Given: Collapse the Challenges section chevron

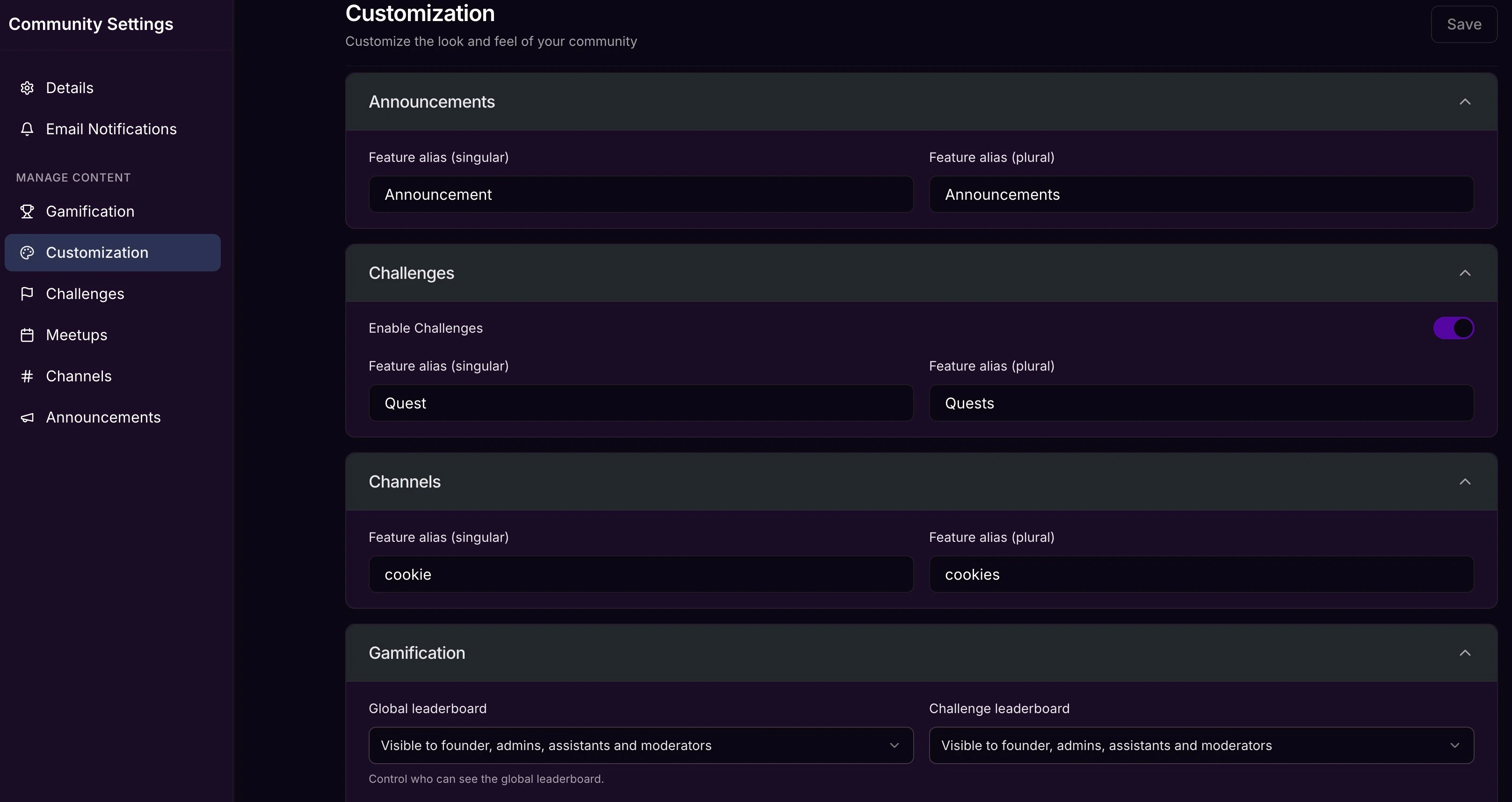Looking at the screenshot, I should point(1464,273).
